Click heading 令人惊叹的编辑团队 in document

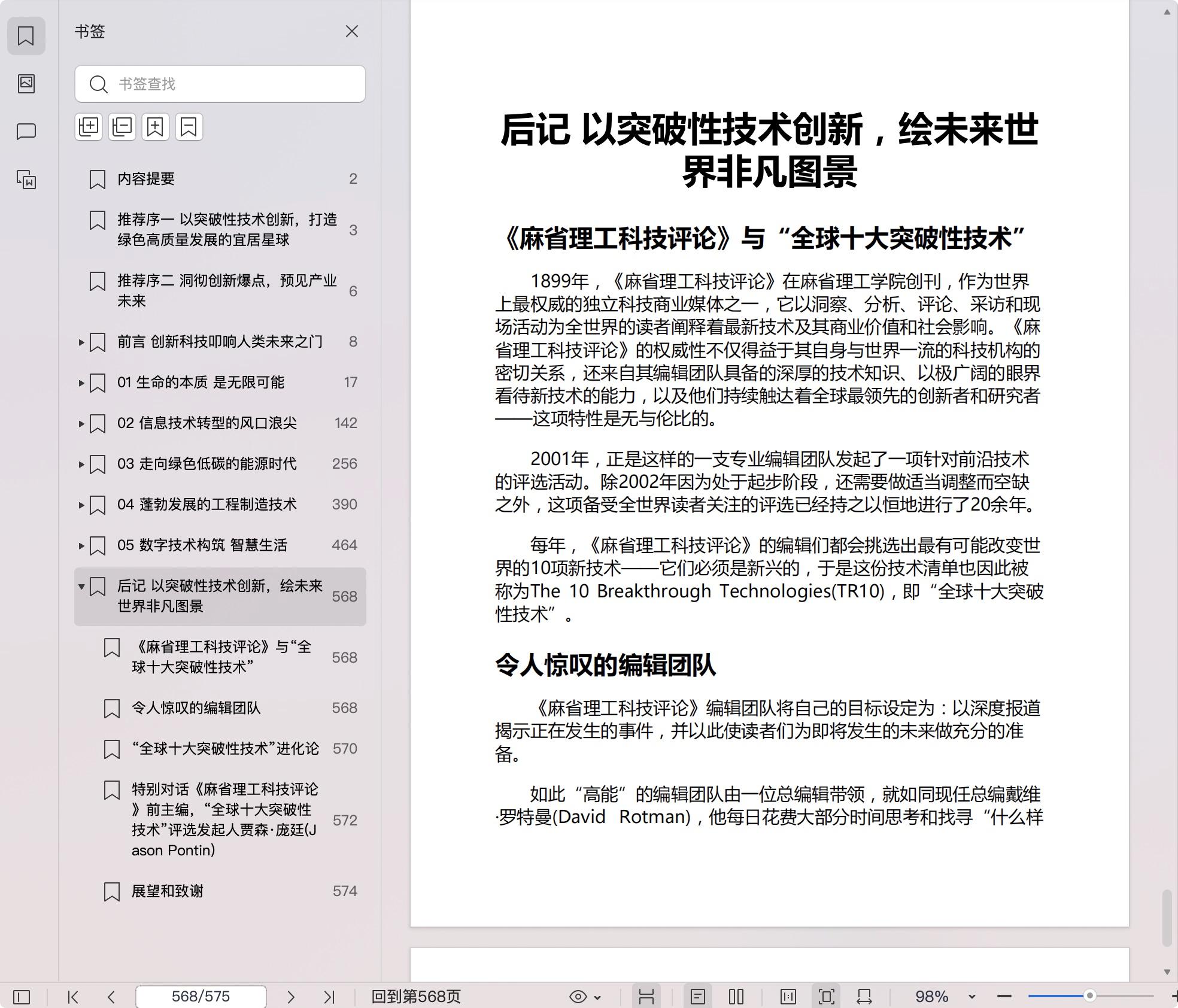[605, 665]
